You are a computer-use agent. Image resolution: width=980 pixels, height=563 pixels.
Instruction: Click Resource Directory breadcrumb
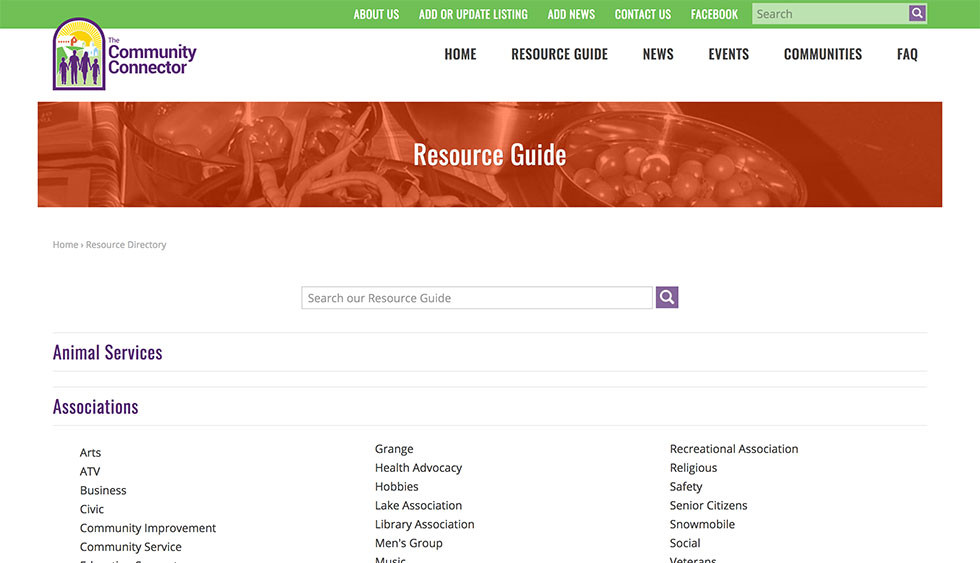126,245
